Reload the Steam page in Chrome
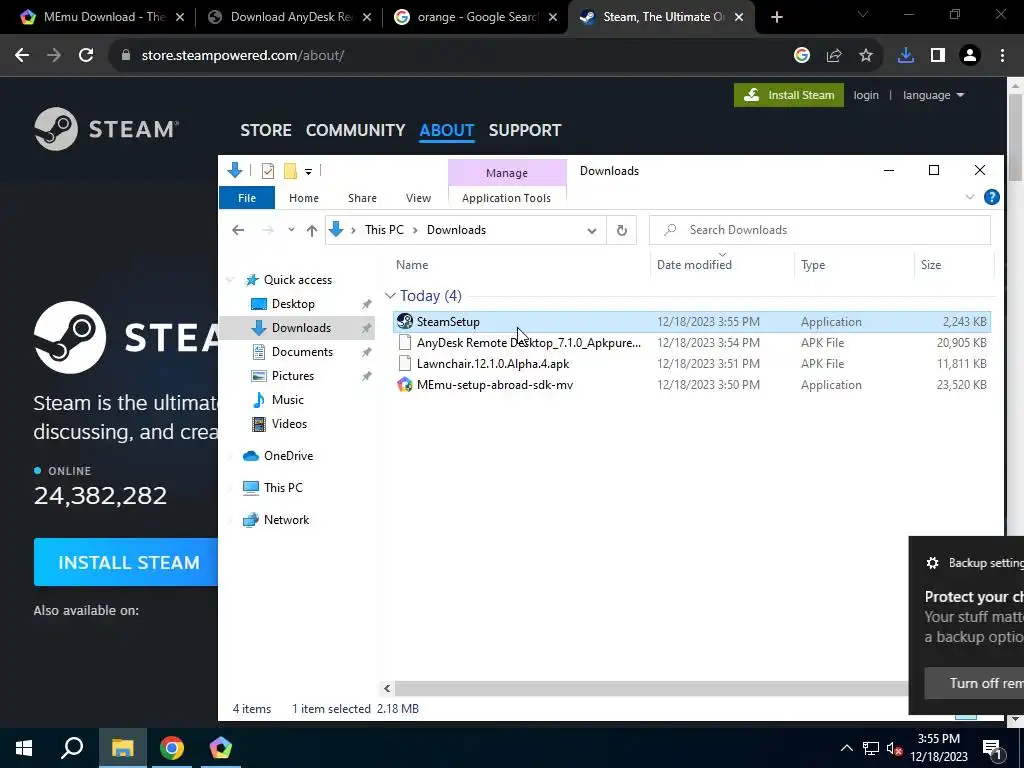1024x768 pixels. click(86, 56)
